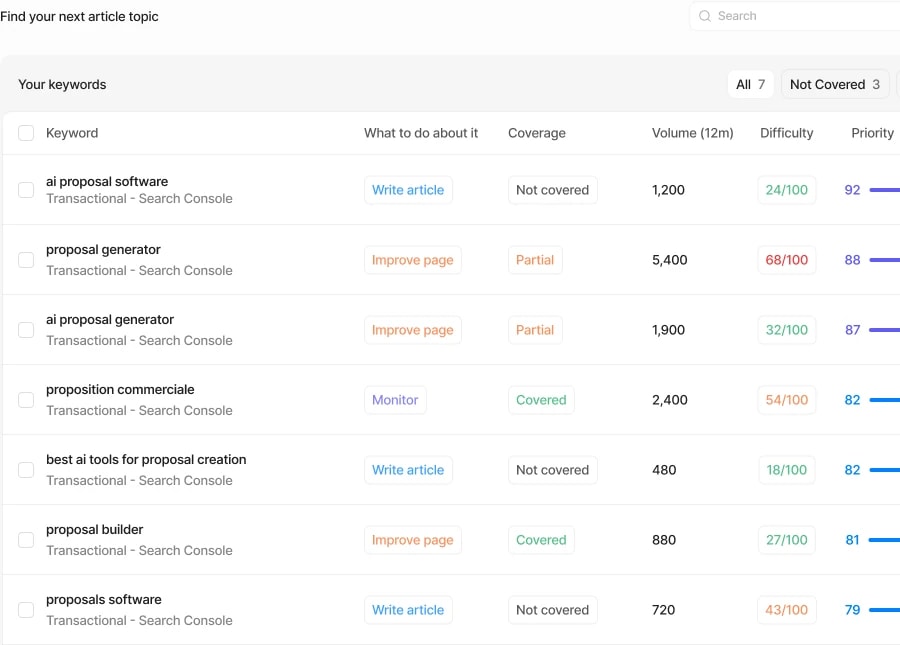Click the priority bar next to 88
Image resolution: width=900 pixels, height=645 pixels.
[885, 260]
